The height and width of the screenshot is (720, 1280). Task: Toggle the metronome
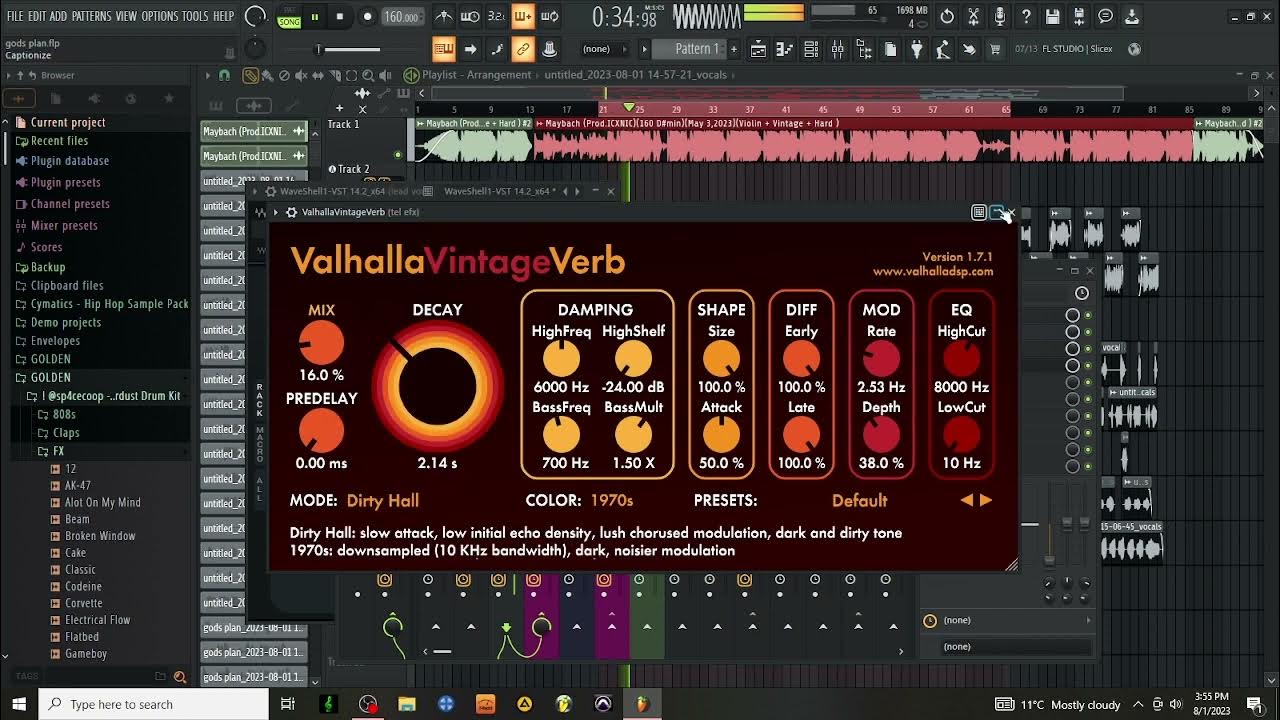point(444,16)
